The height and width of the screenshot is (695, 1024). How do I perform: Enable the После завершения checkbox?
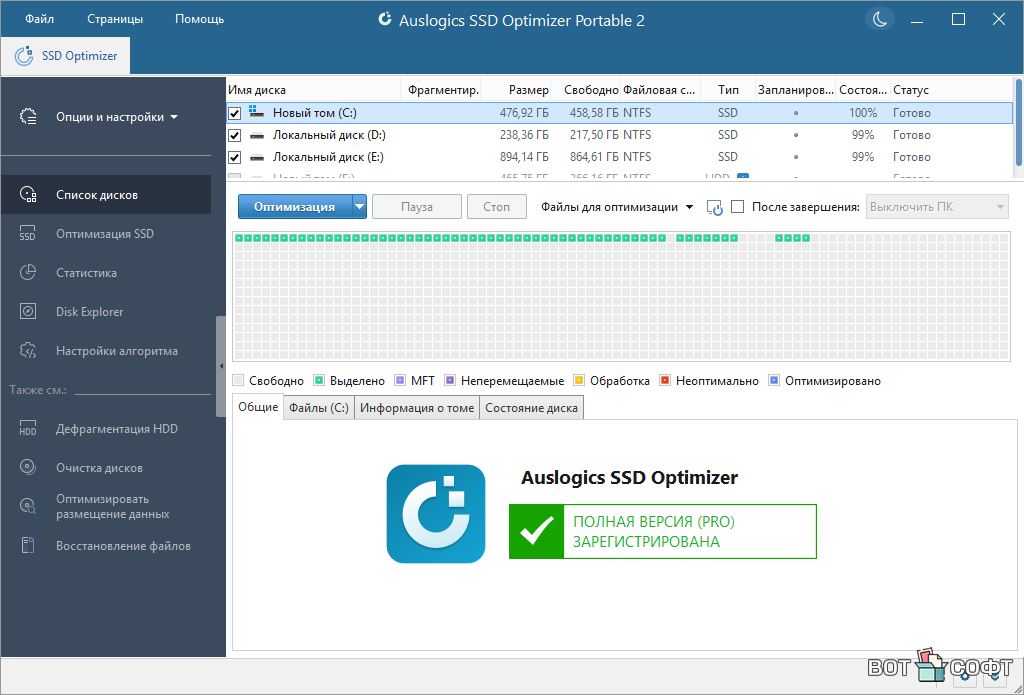pos(737,207)
